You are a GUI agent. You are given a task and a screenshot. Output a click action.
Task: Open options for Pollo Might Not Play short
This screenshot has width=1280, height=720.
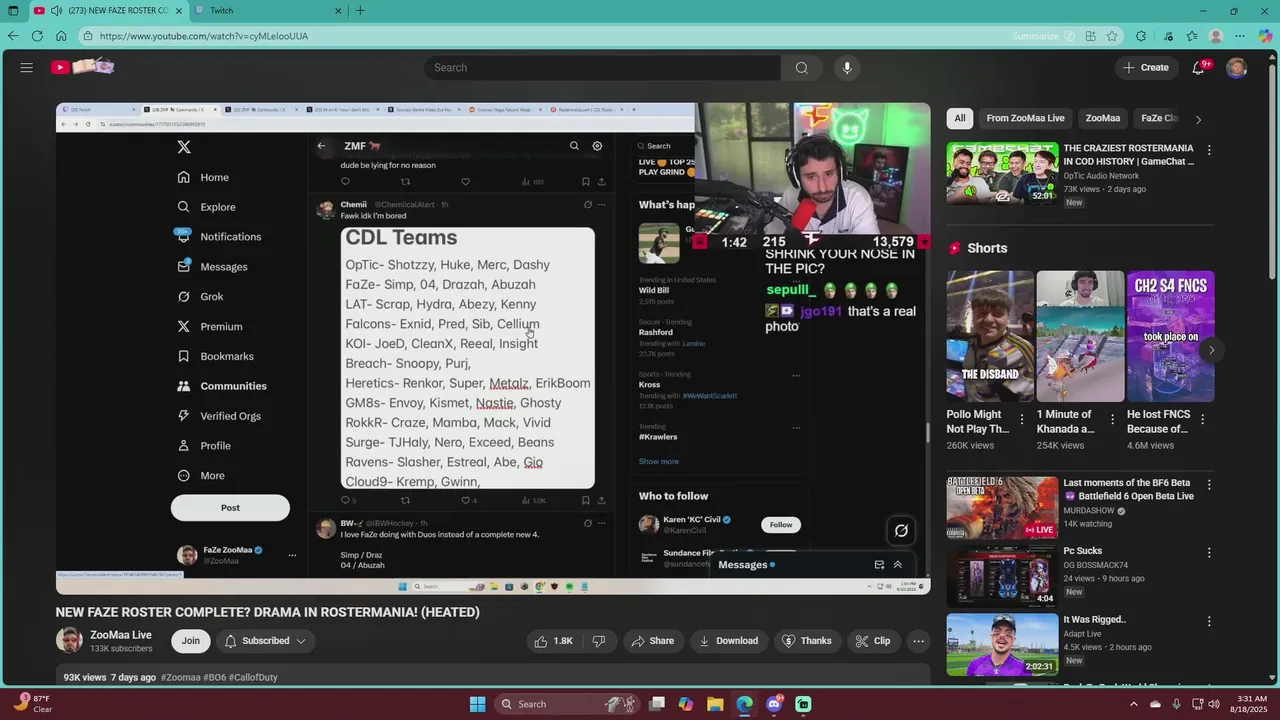pyautogui.click(x=1021, y=420)
